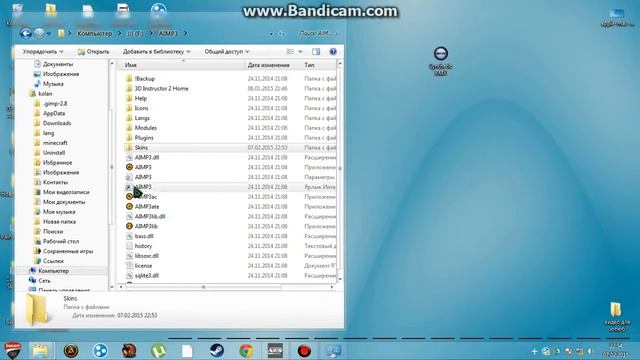Select Компьютер in the navigation tree

(x=53, y=271)
